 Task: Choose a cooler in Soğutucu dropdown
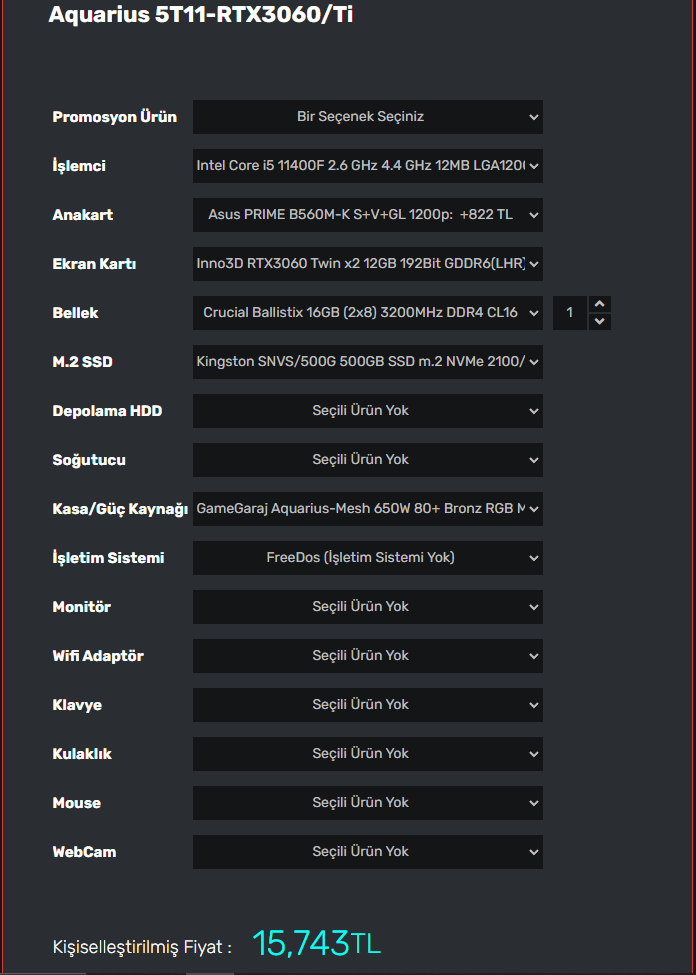pyautogui.click(x=367, y=460)
